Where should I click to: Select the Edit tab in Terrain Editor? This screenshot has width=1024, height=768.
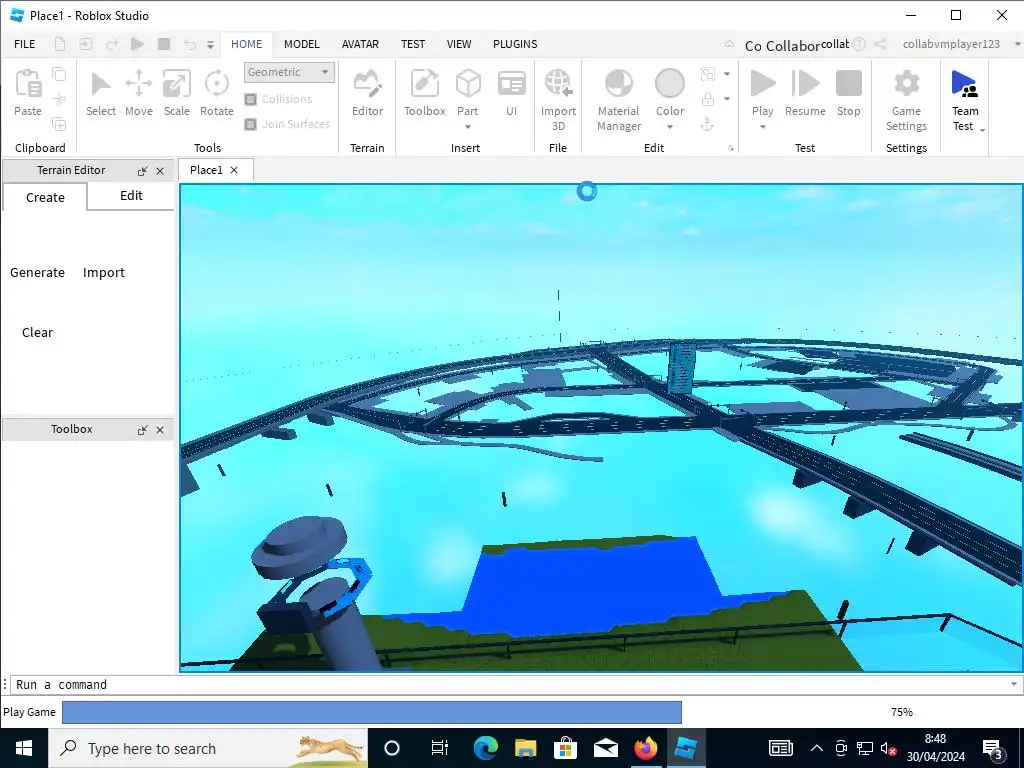[x=131, y=195]
